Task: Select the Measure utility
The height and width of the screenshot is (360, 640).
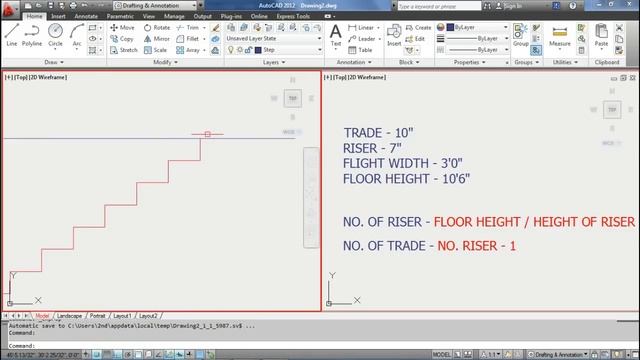Action: (560, 36)
